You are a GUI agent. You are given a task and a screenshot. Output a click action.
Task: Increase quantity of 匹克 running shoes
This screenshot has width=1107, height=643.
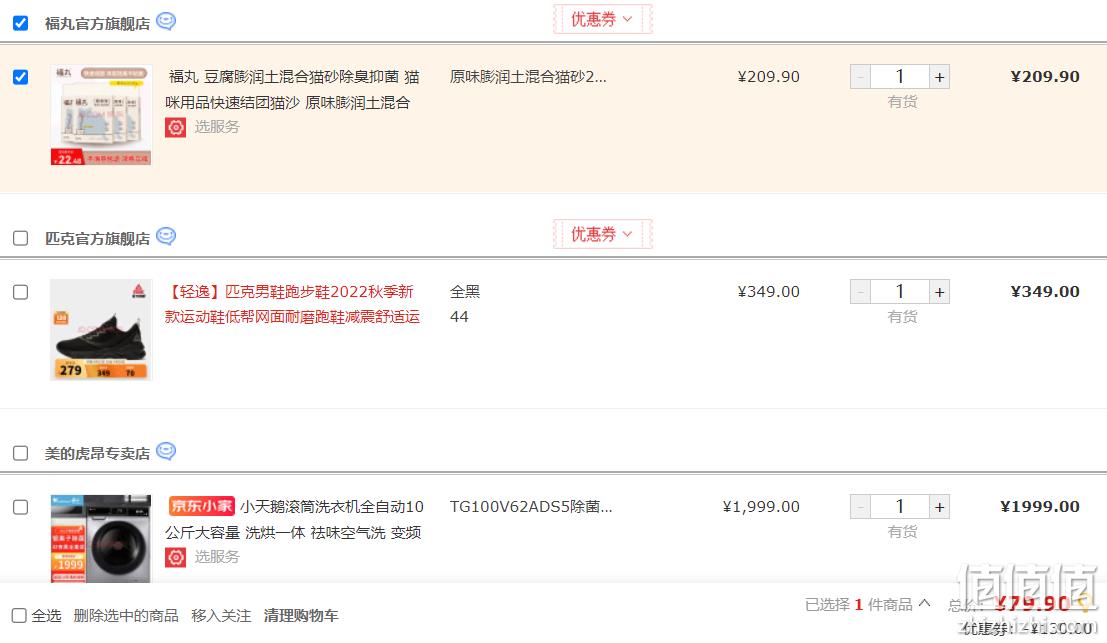pos(939,292)
